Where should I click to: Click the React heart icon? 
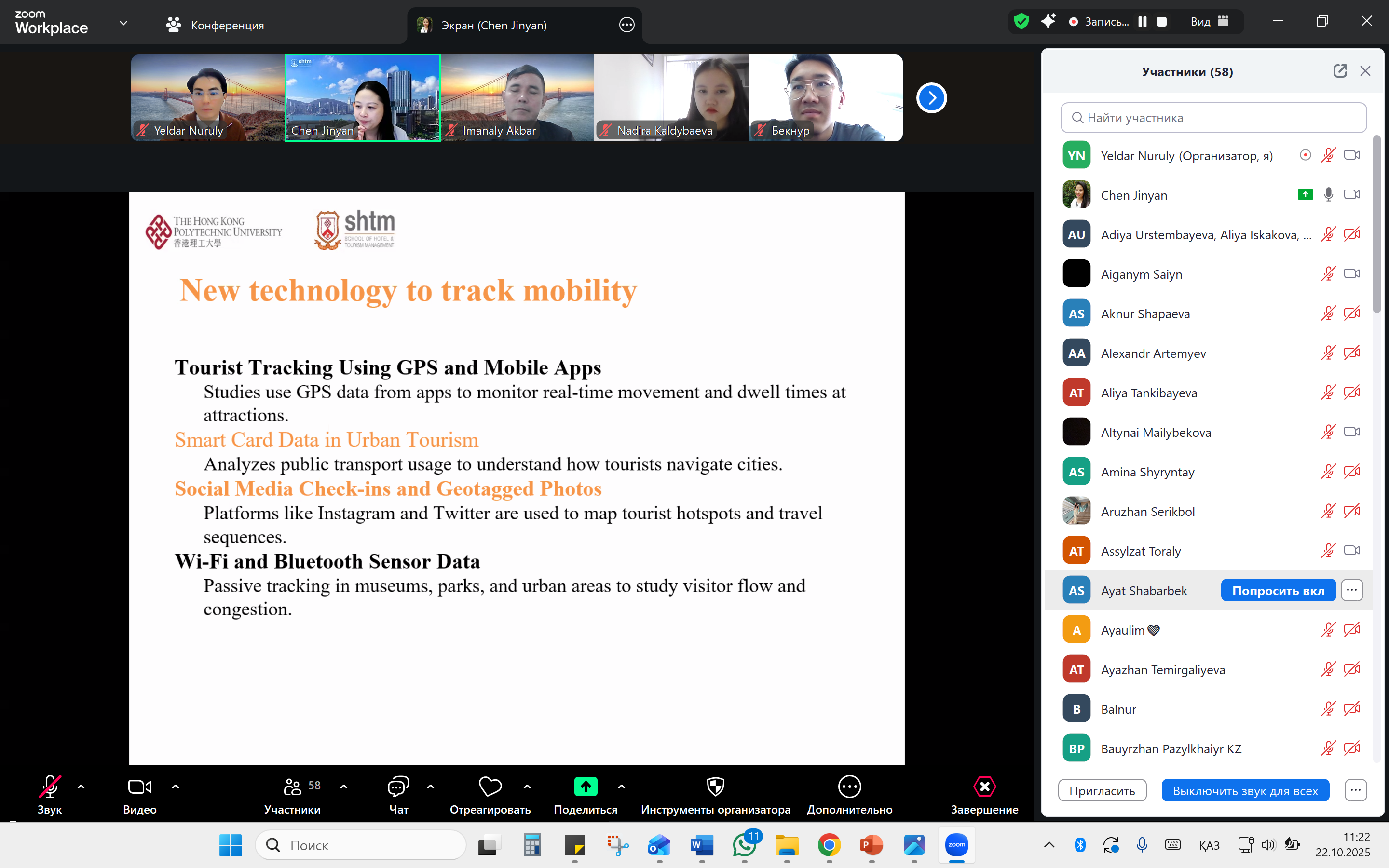(x=490, y=787)
